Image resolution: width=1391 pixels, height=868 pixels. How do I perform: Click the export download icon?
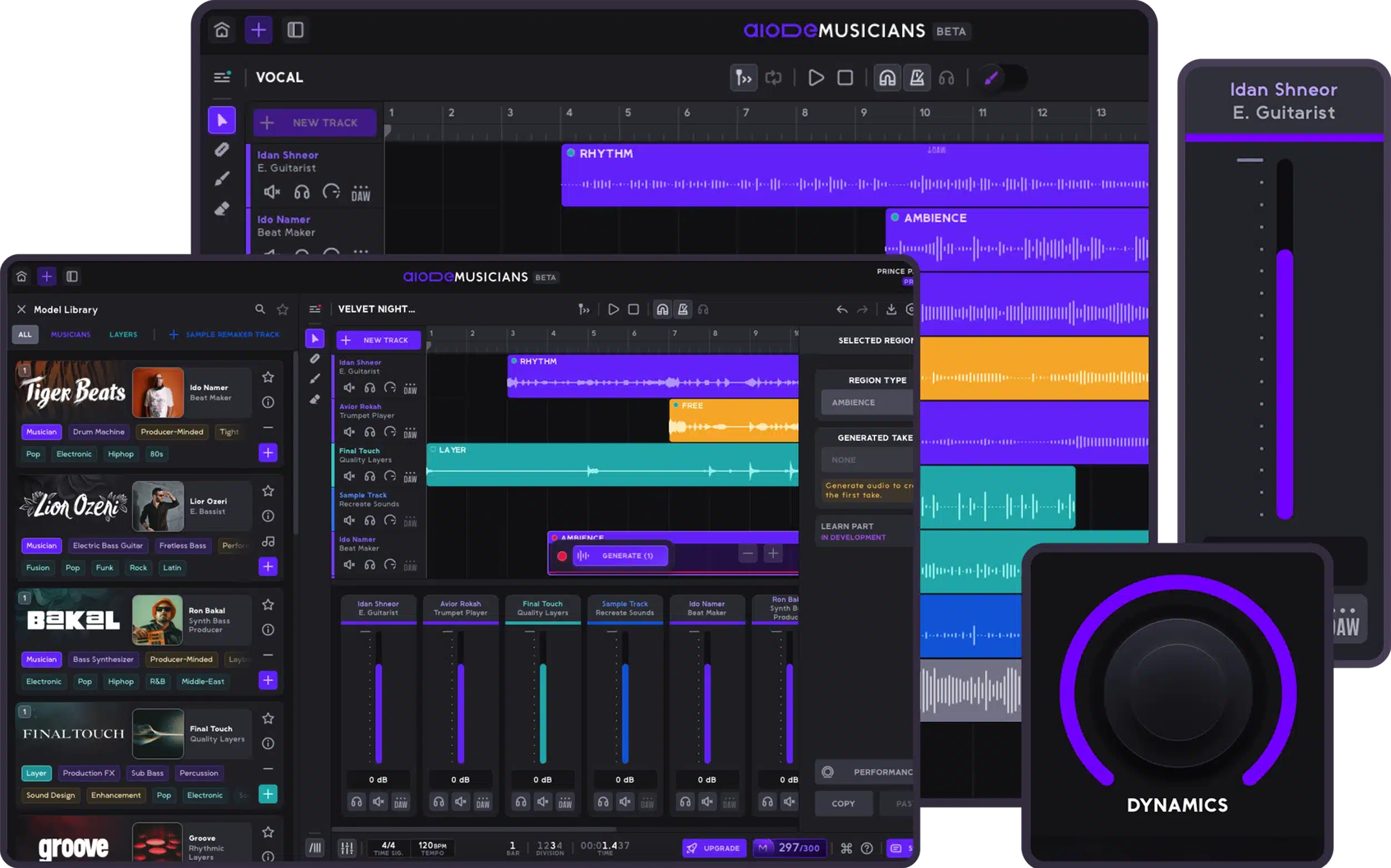pyautogui.click(x=891, y=310)
